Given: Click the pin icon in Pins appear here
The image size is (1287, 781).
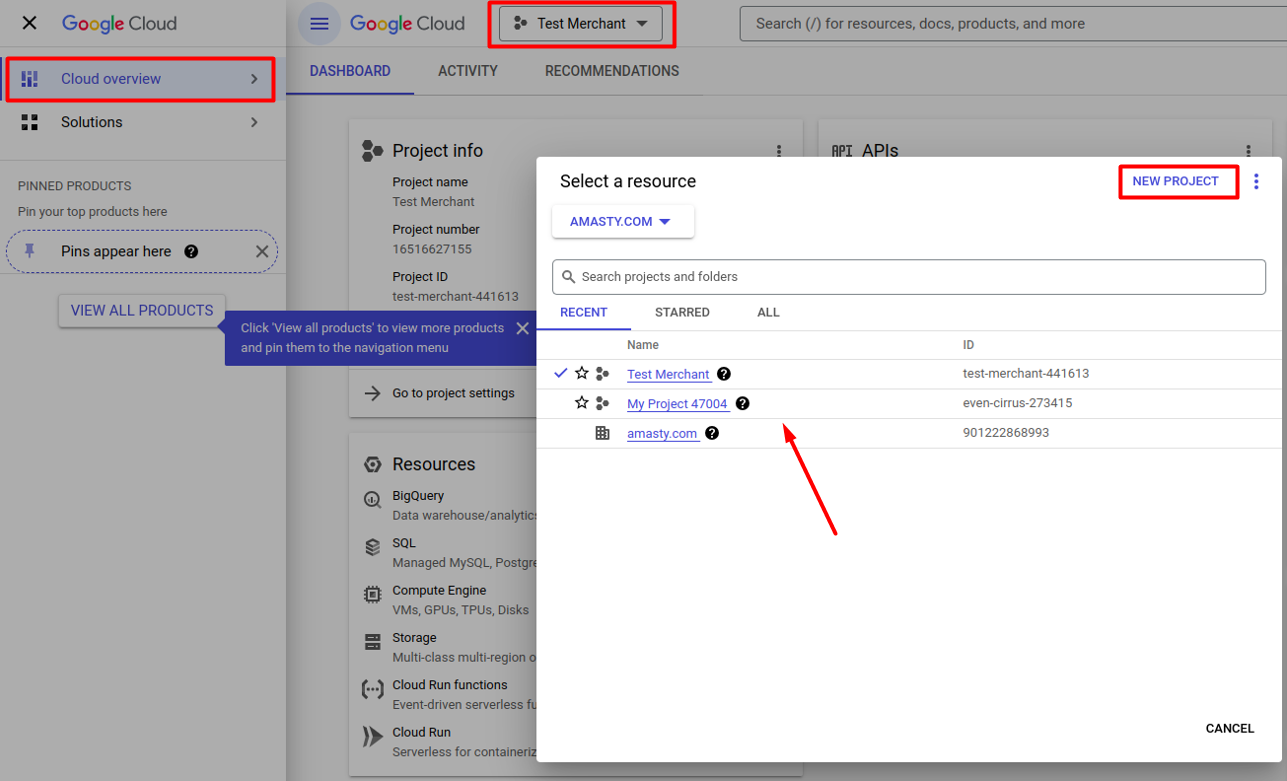Looking at the screenshot, I should (x=30, y=251).
